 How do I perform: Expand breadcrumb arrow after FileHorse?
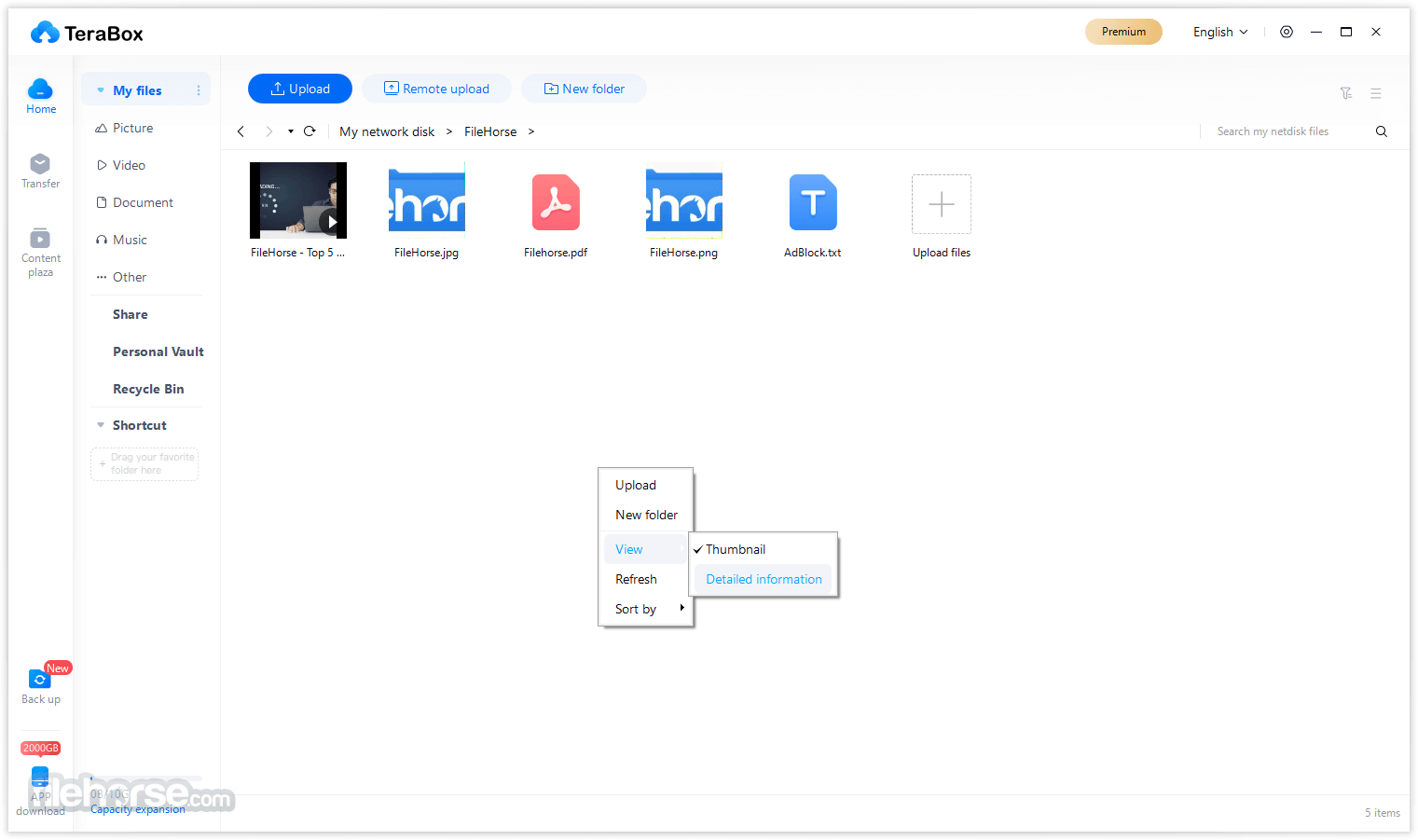coord(531,131)
